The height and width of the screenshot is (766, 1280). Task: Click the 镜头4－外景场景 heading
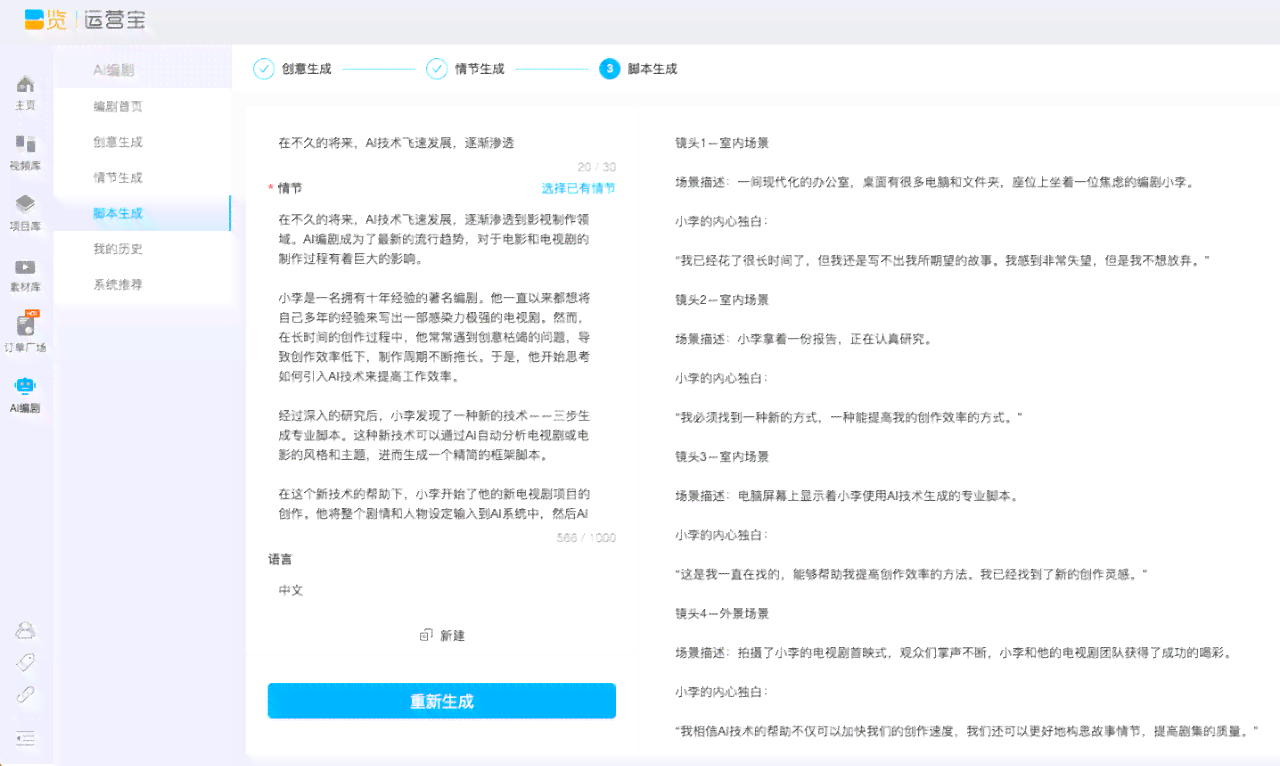pyautogui.click(x=722, y=613)
